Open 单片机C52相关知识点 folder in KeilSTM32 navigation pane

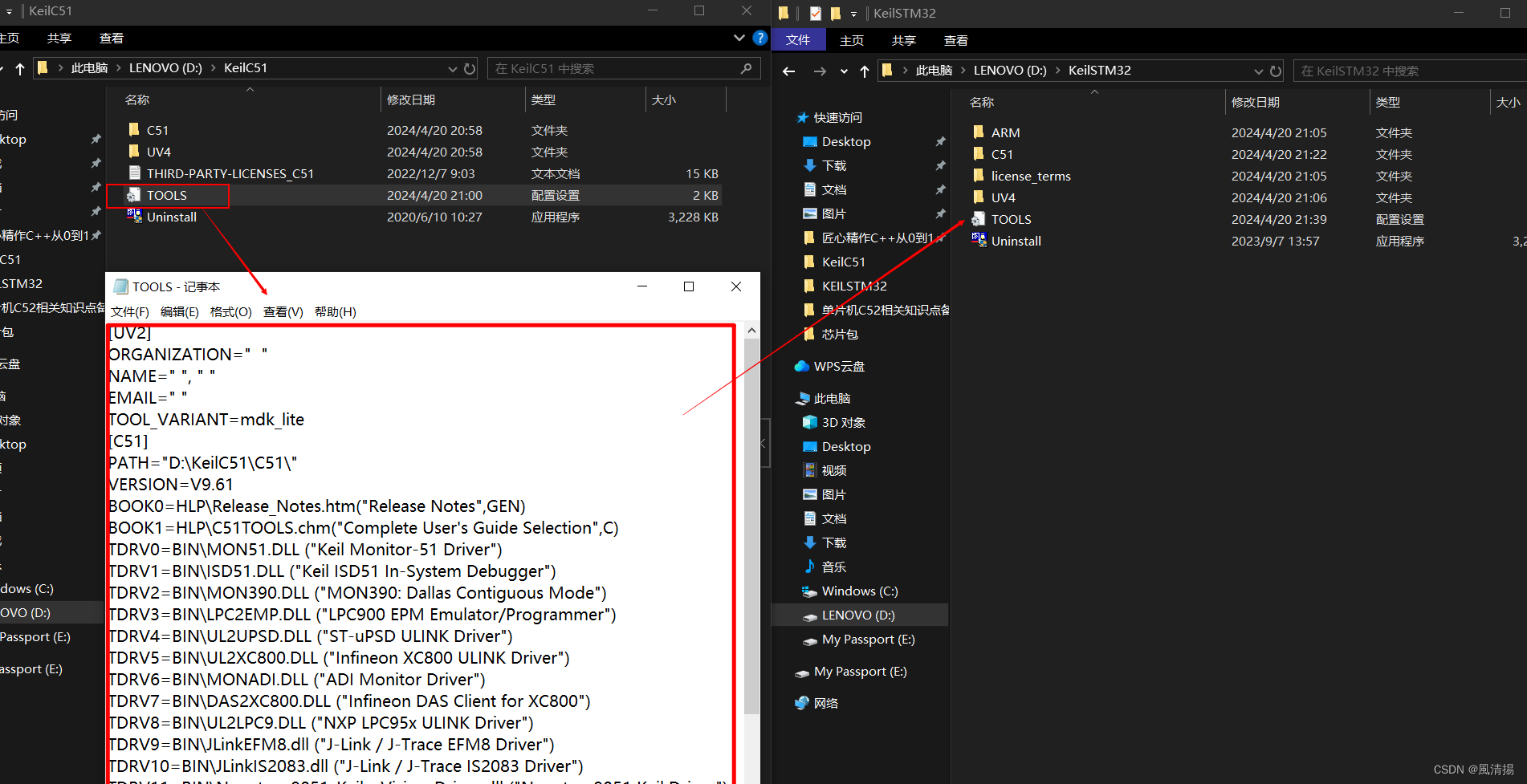click(x=877, y=310)
